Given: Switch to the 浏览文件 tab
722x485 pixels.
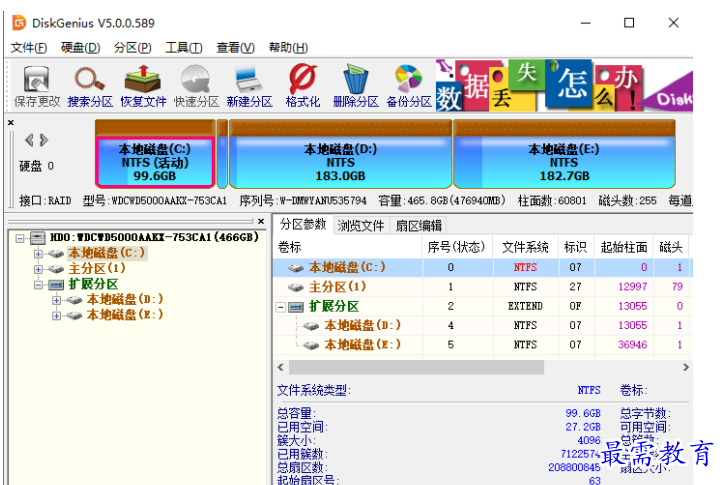Looking at the screenshot, I should 360,225.
